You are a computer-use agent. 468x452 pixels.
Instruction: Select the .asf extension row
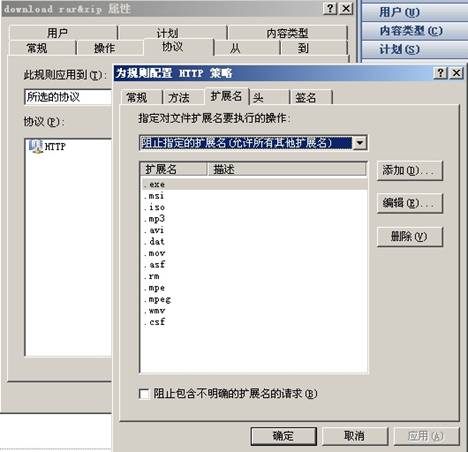click(255, 264)
